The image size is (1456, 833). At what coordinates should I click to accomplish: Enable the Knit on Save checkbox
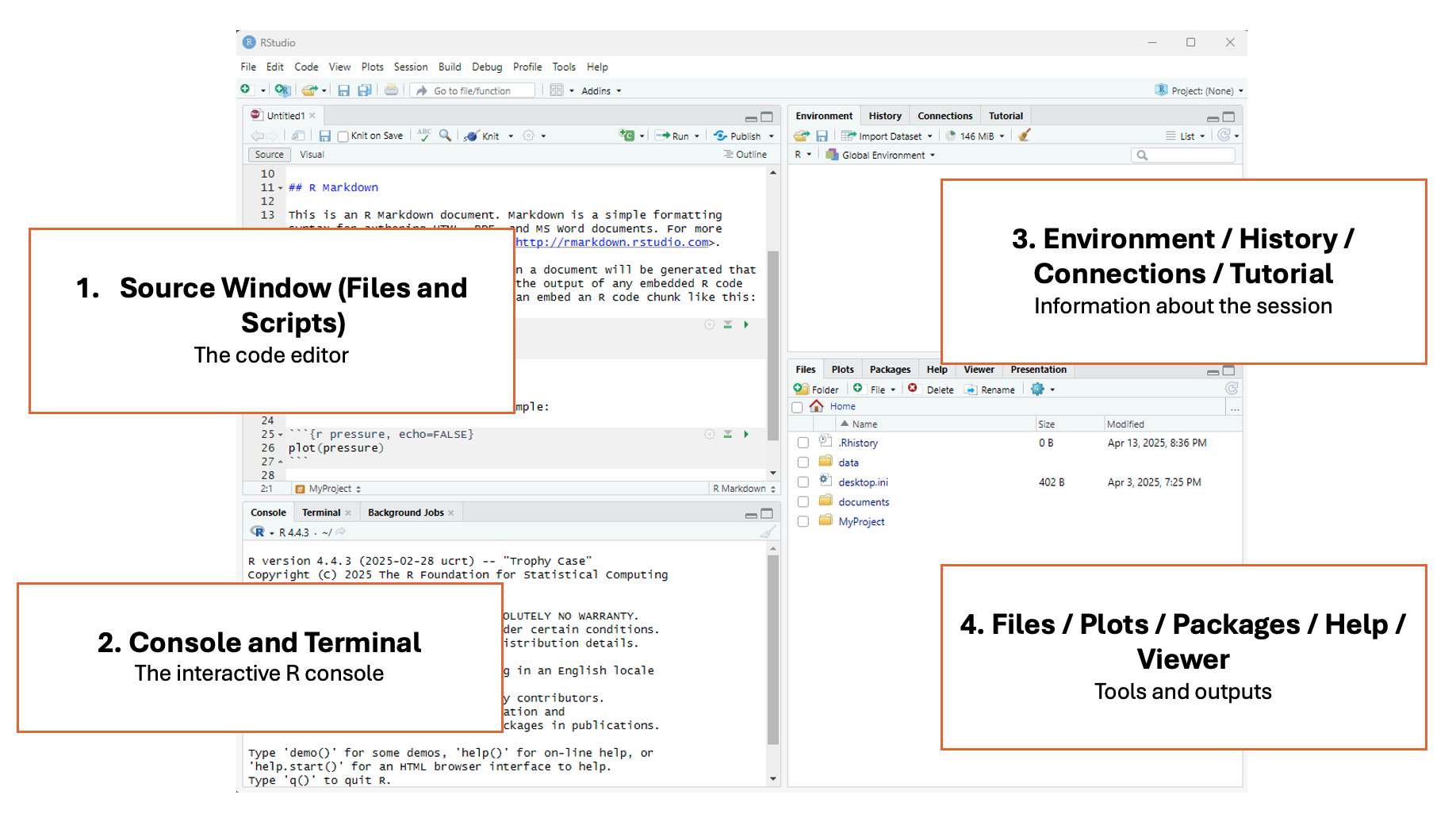coord(343,136)
